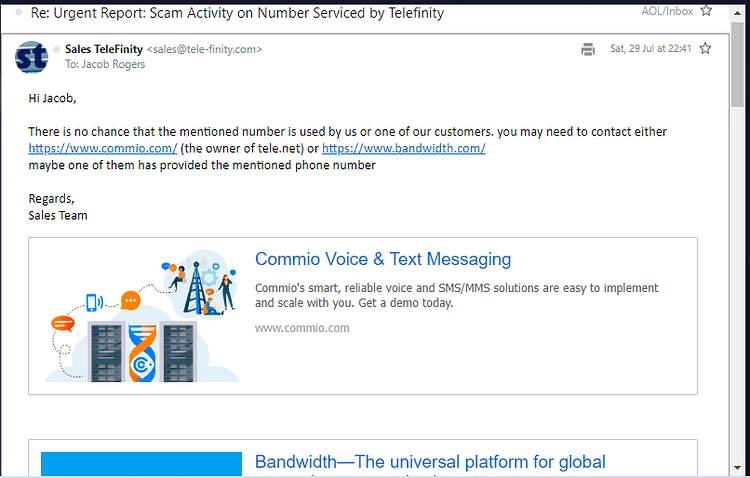Click the unread dot beside the subject
This screenshot has width=750, height=478.
coord(19,12)
